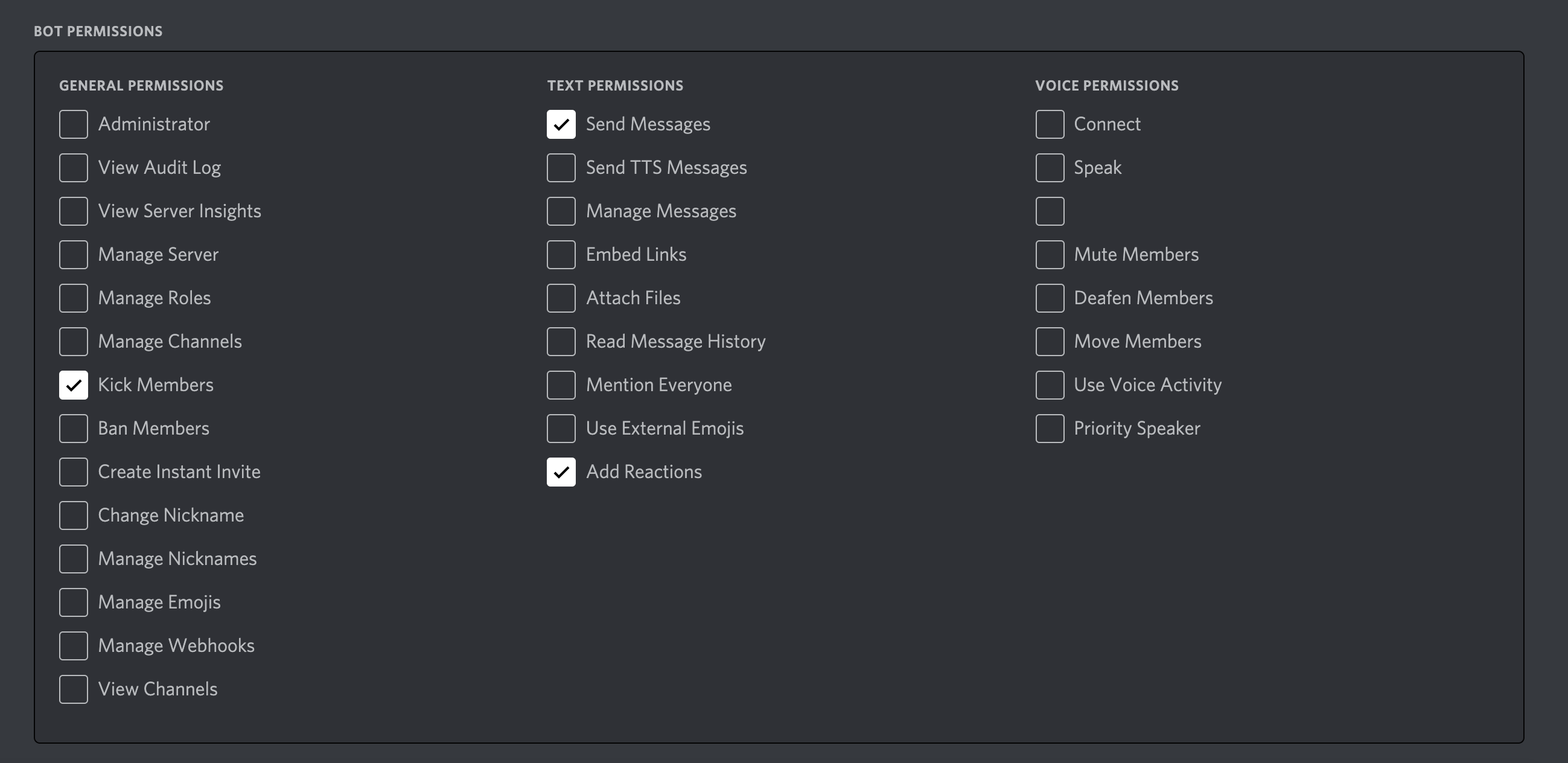Screen dimensions: 1568x763
Task: Check the Priority Speaker permission
Action: tap(1050, 428)
